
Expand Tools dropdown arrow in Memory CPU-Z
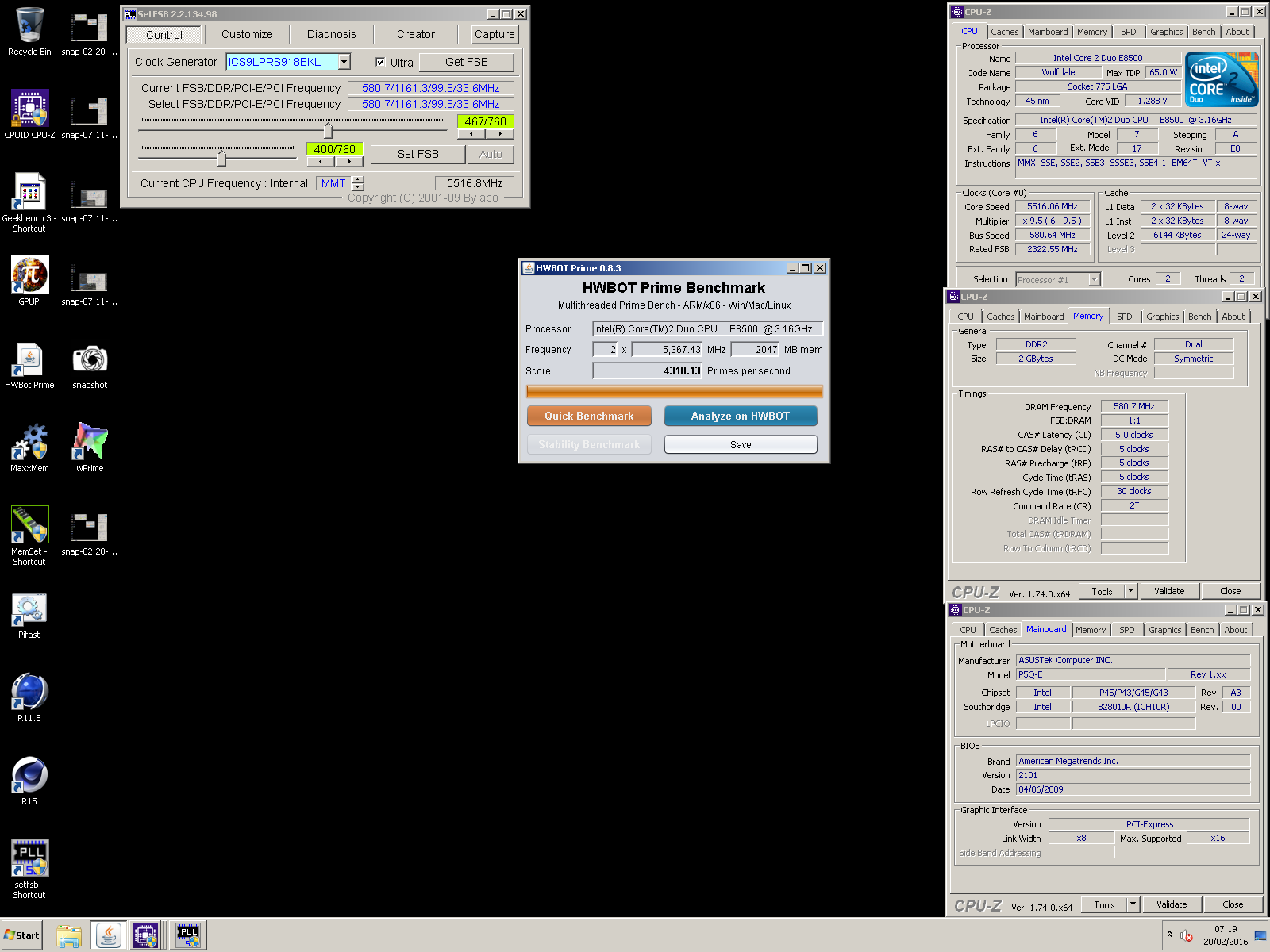coord(1131,591)
